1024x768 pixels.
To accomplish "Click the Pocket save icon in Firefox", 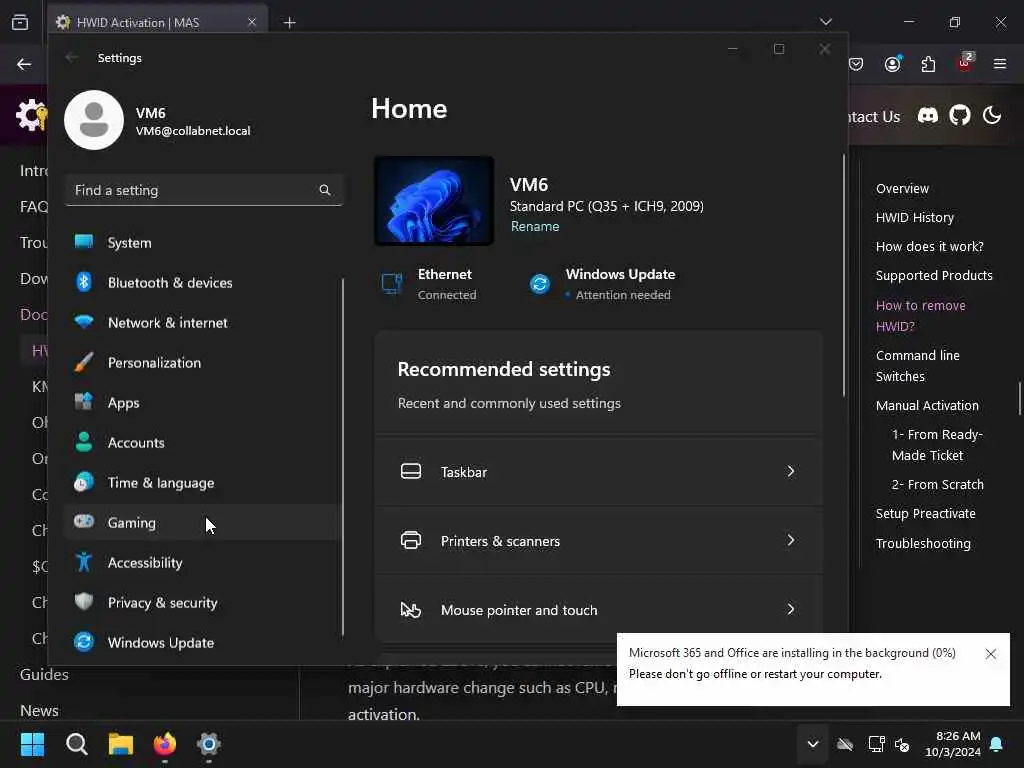I will click(856, 63).
